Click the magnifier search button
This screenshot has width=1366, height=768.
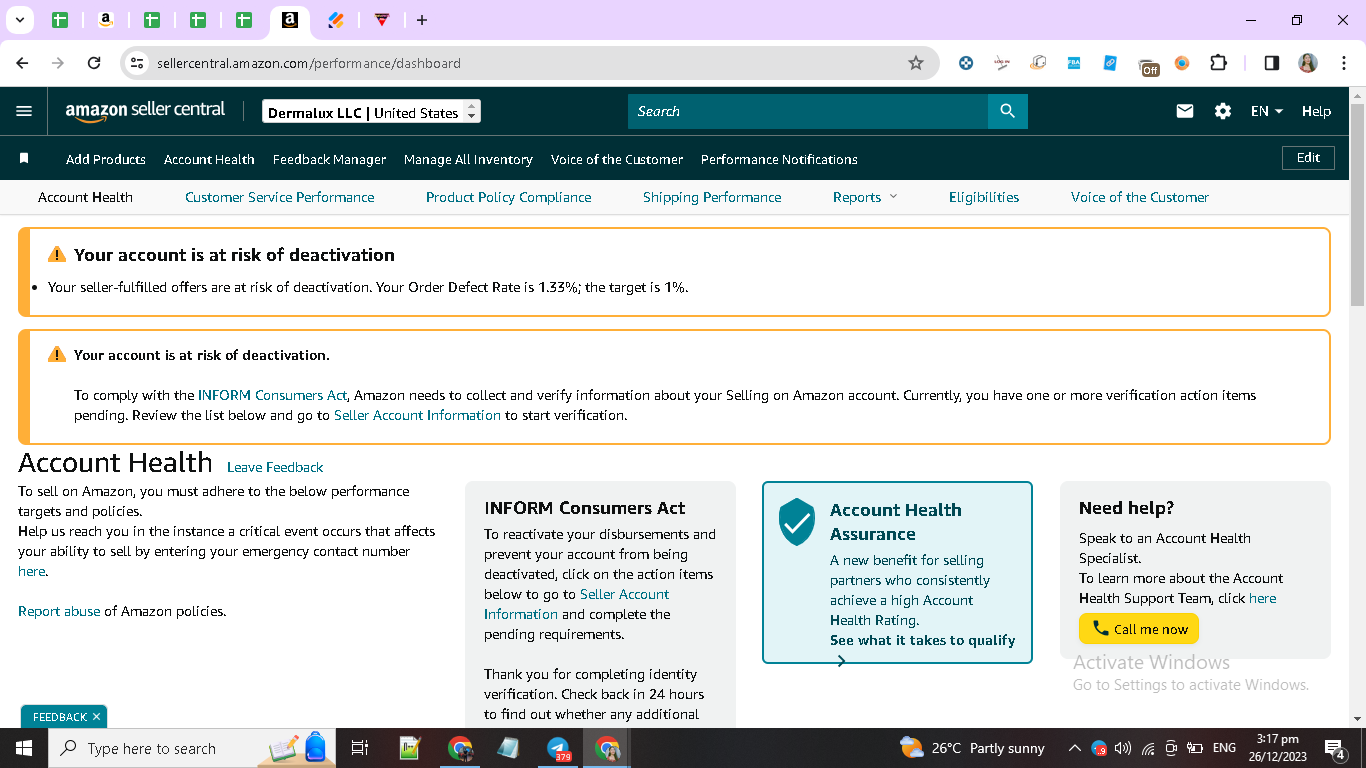[1007, 111]
